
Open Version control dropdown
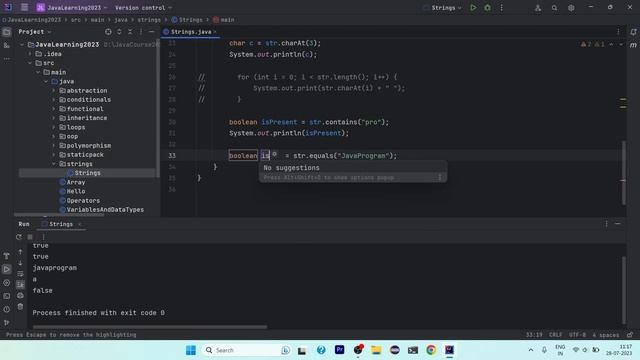pos(143,8)
